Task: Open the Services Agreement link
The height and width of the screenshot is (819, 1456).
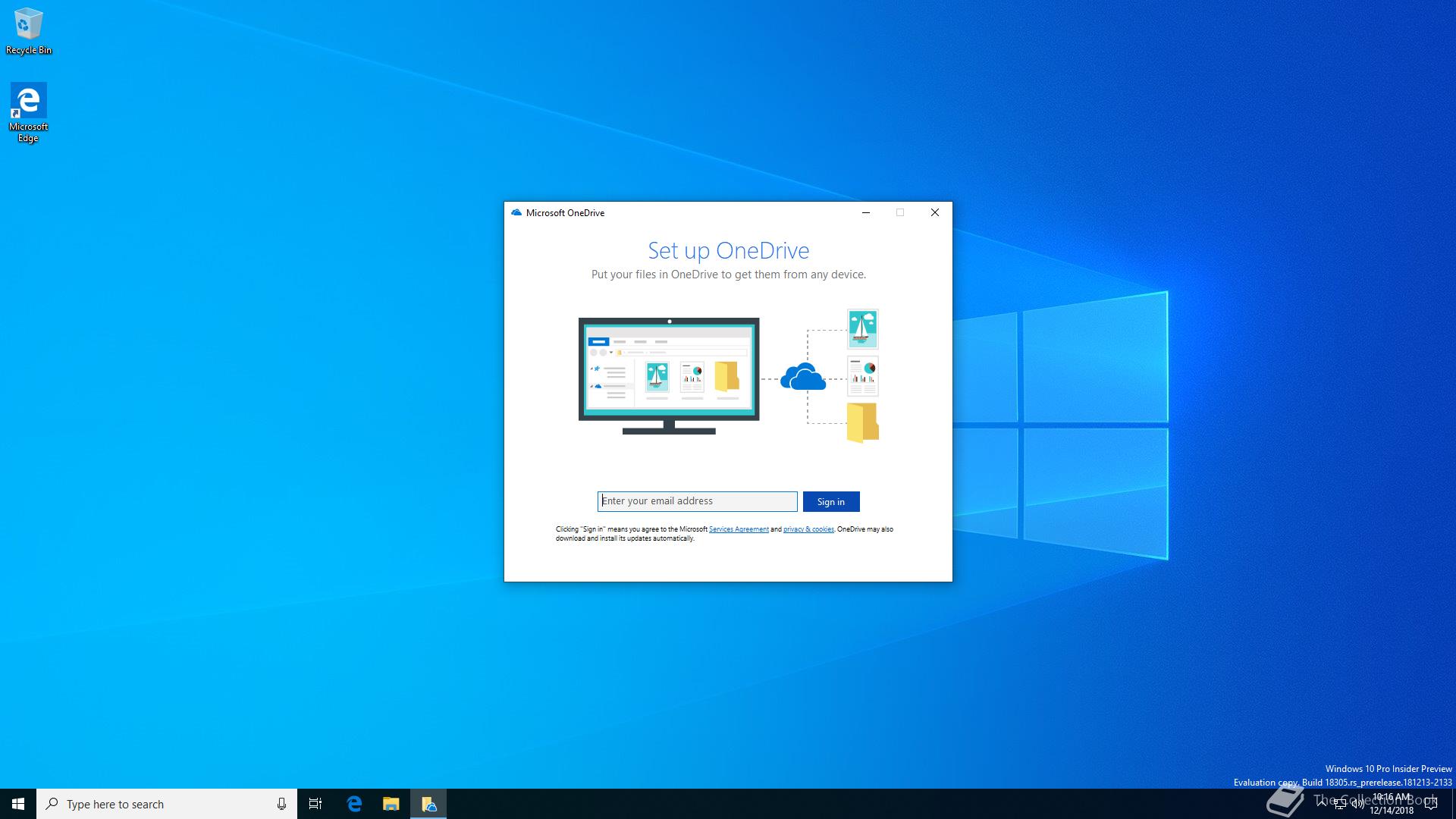Action: (x=738, y=529)
